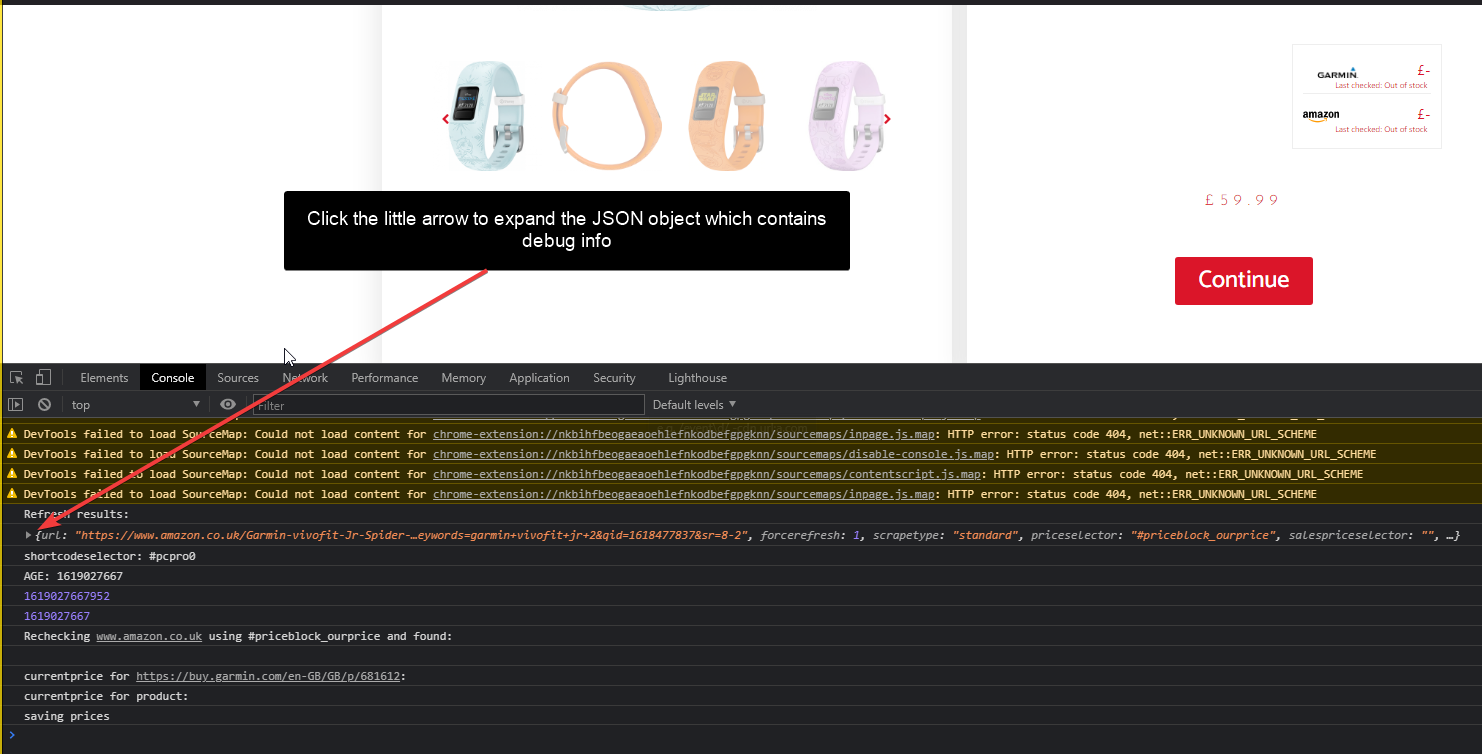Switch to the Elements tab
Image resolution: width=1482 pixels, height=754 pixels.
pyautogui.click(x=104, y=378)
